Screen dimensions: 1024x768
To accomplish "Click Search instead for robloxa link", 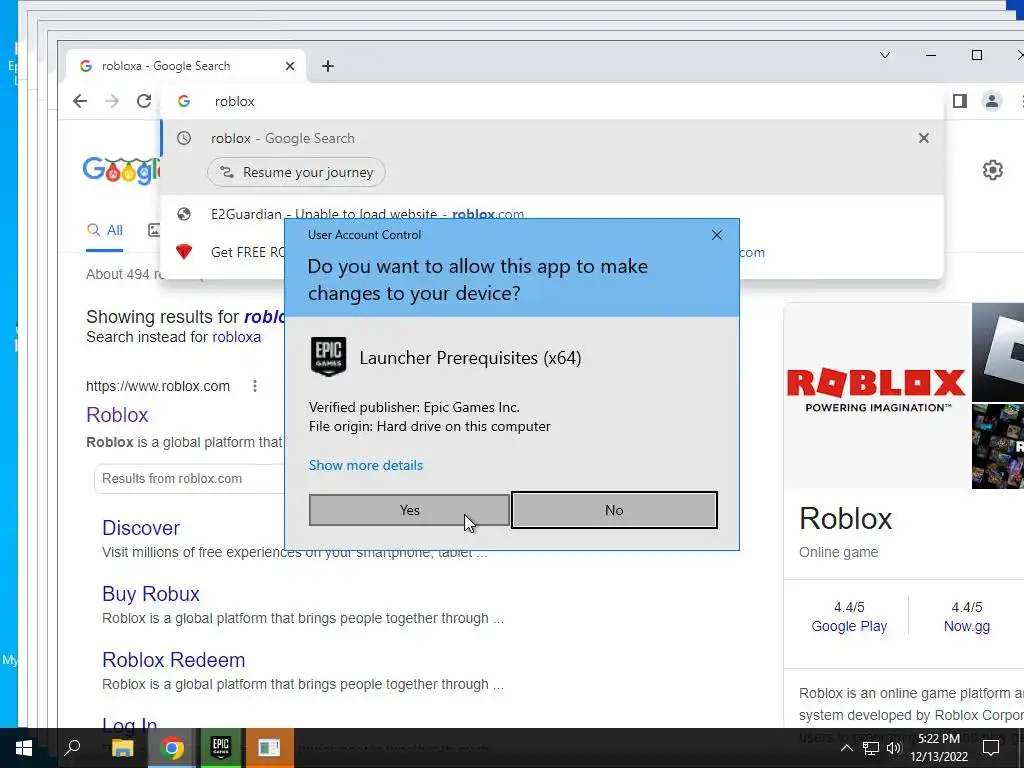I will 236,337.
